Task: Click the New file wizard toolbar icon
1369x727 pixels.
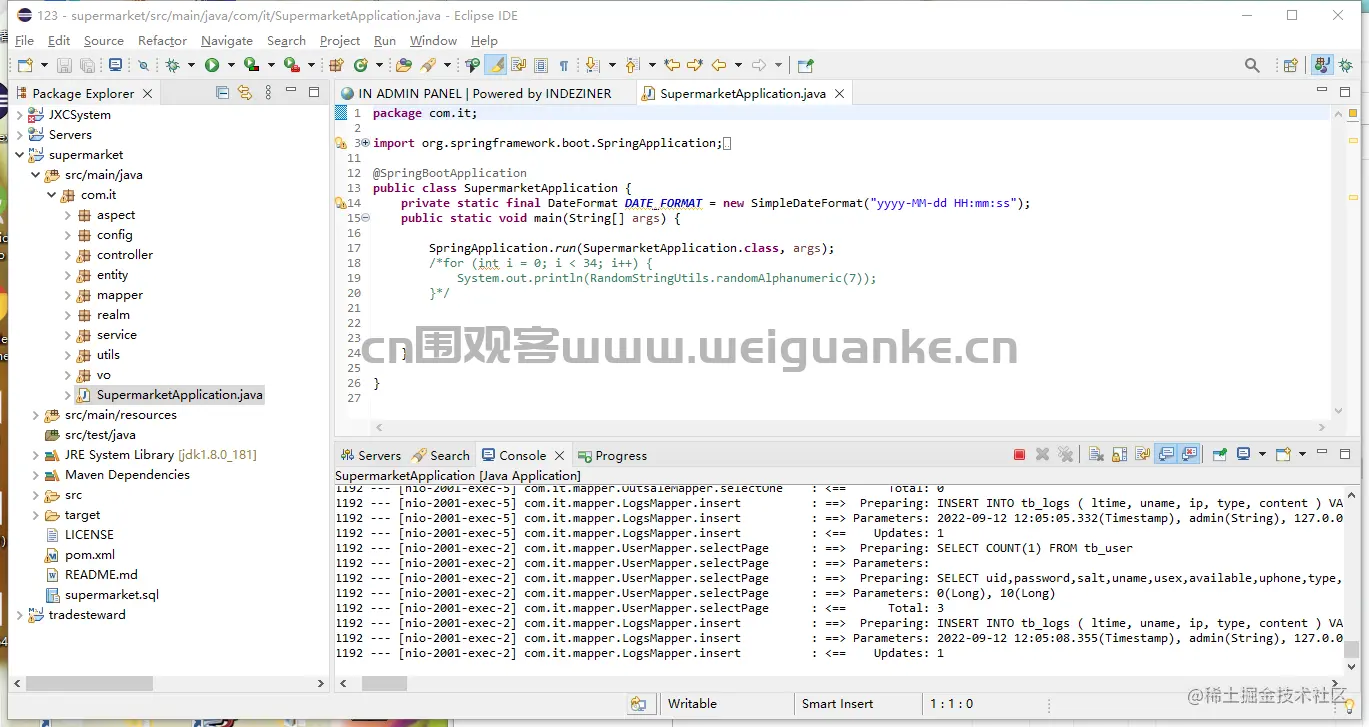Action: click(25, 65)
